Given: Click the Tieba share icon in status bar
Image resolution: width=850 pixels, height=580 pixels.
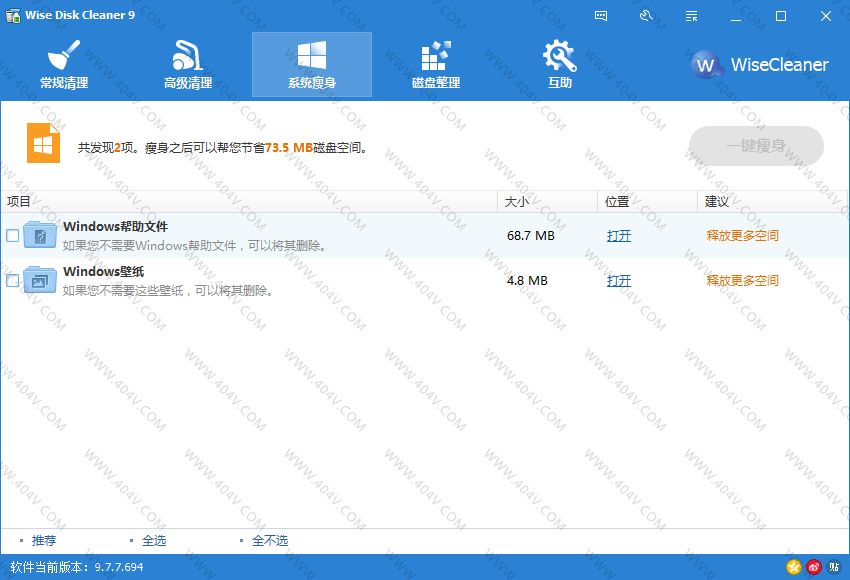Looking at the screenshot, I should coord(834,567).
